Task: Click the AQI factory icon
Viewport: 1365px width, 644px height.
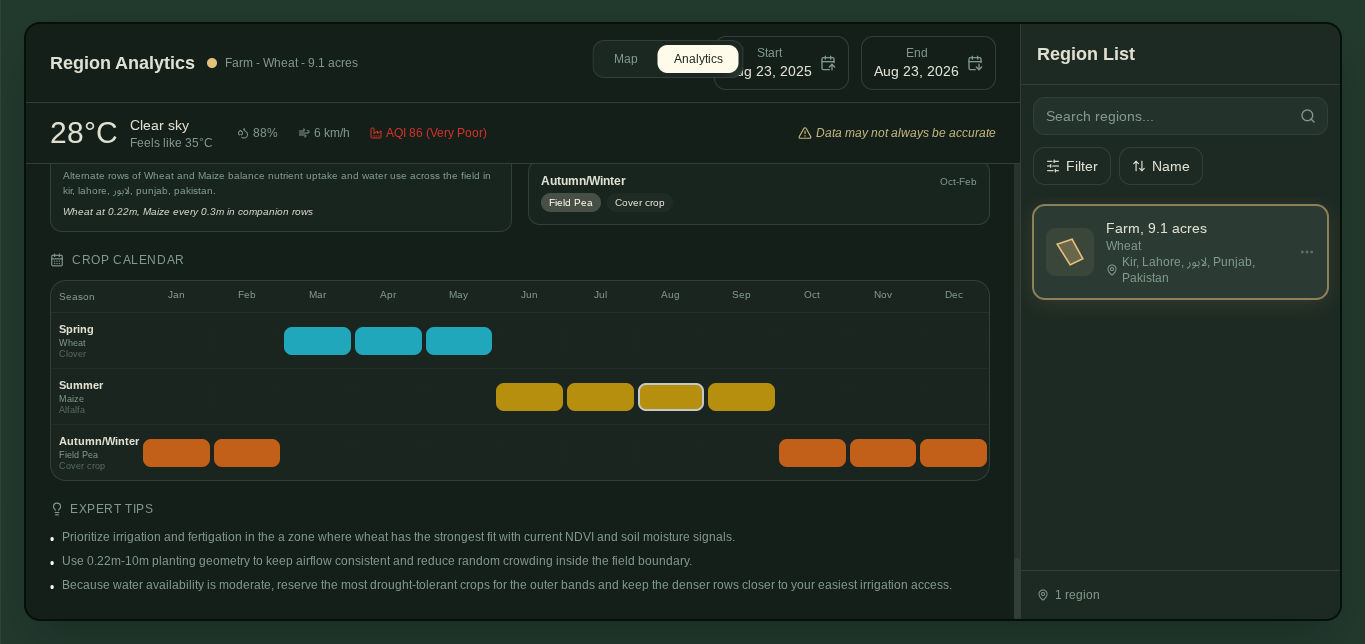Action: click(x=376, y=133)
